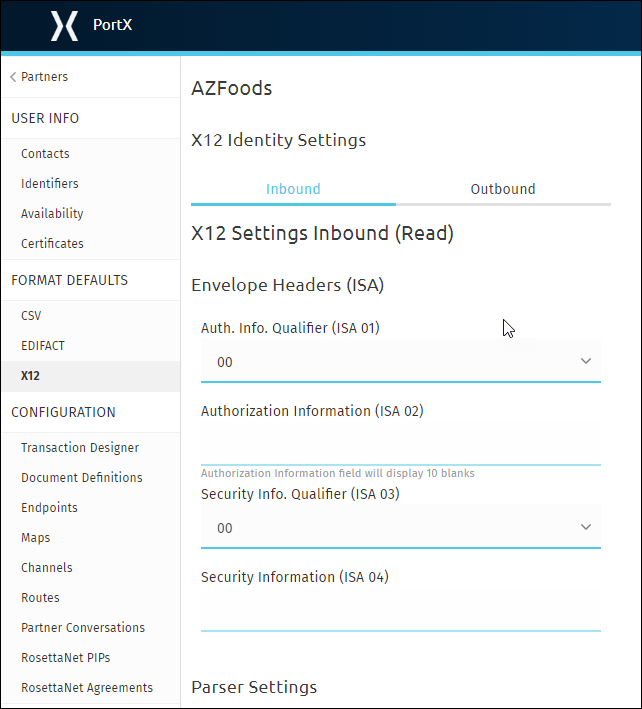Expand ISA 01 dropdown chevron arrow
The width and height of the screenshot is (642, 709).
(586, 361)
